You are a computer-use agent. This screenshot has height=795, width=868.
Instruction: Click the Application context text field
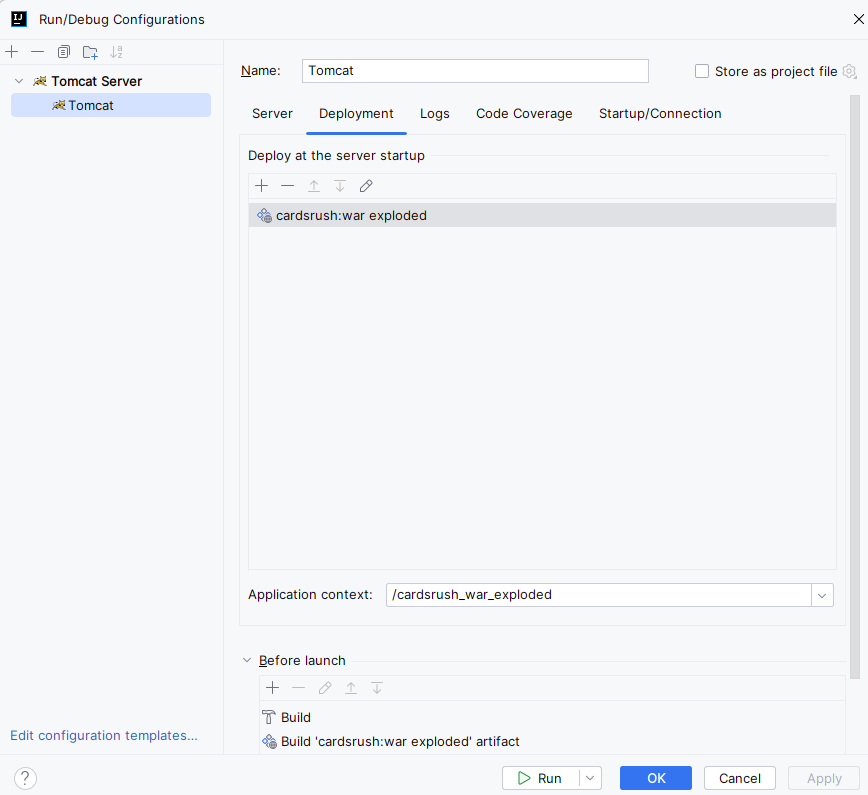click(x=599, y=595)
